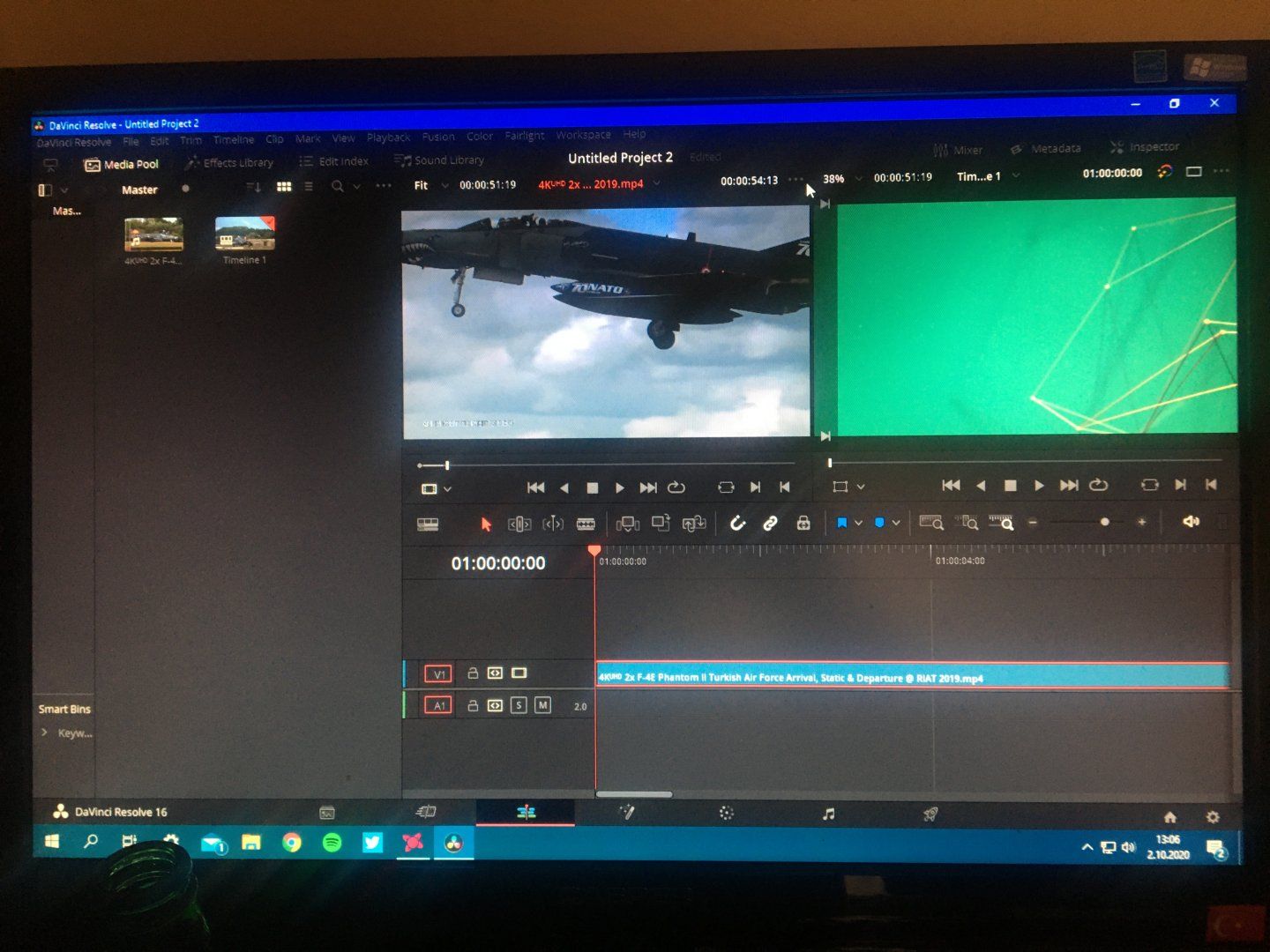Viewport: 1270px width, 952px height.
Task: Switch media pool to list view
Action: tap(309, 187)
